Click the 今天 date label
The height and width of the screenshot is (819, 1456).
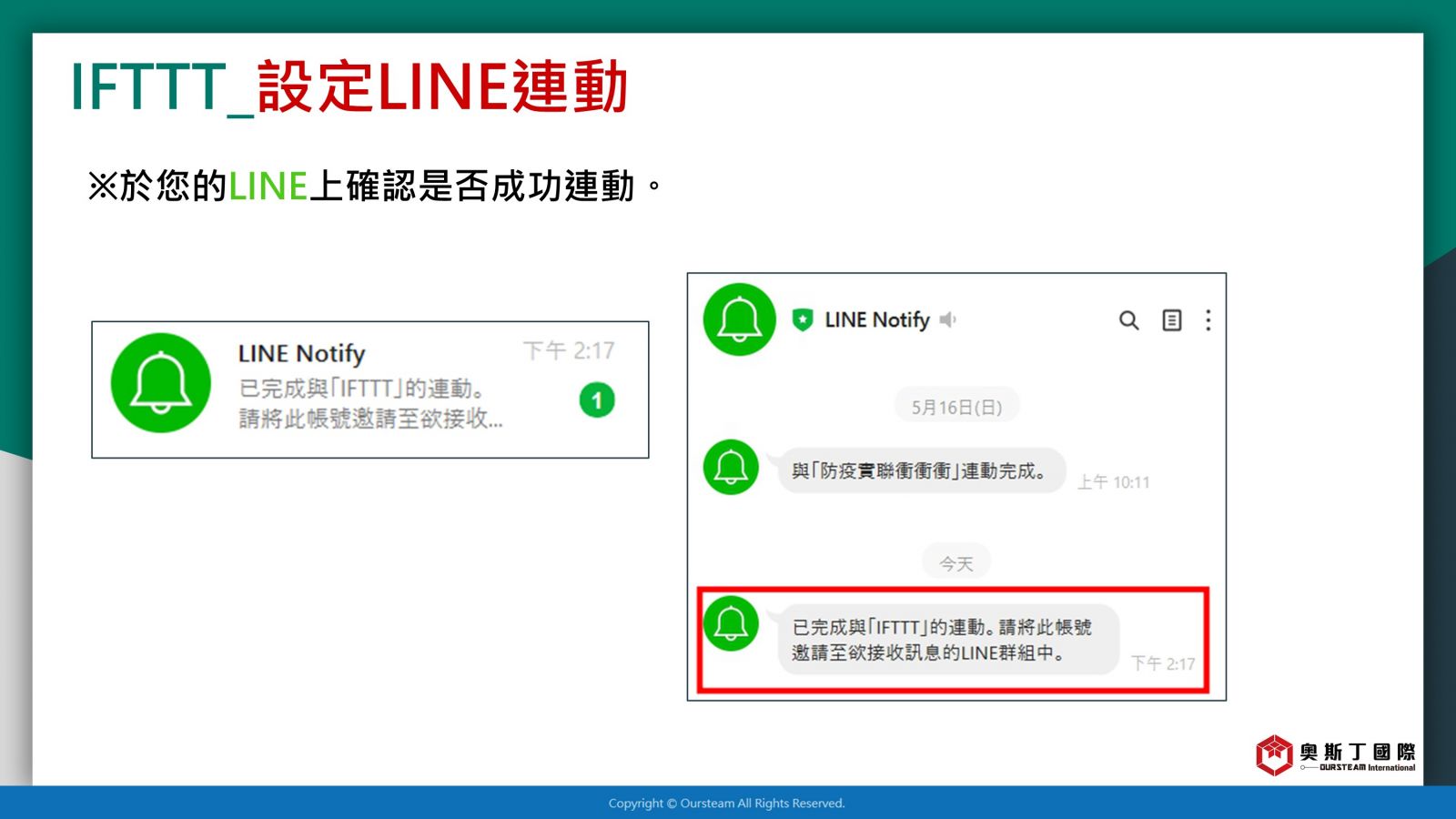click(956, 563)
